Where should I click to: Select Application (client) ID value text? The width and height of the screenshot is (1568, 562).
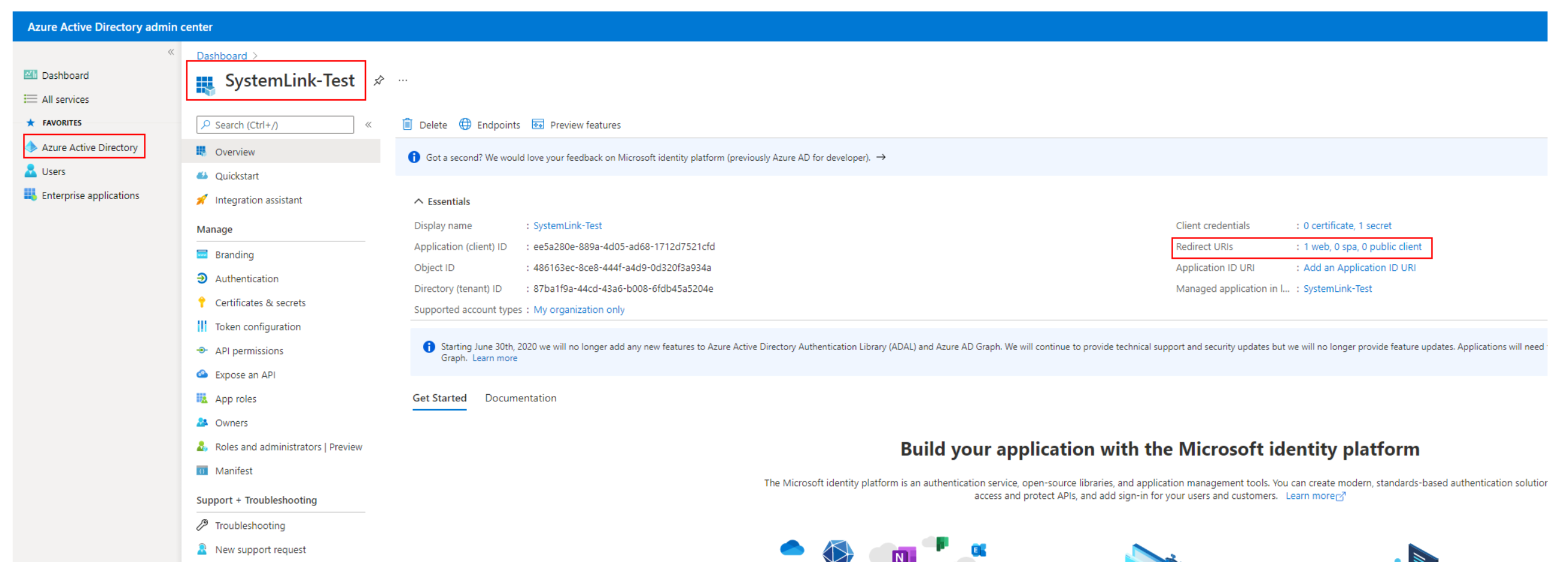(624, 246)
